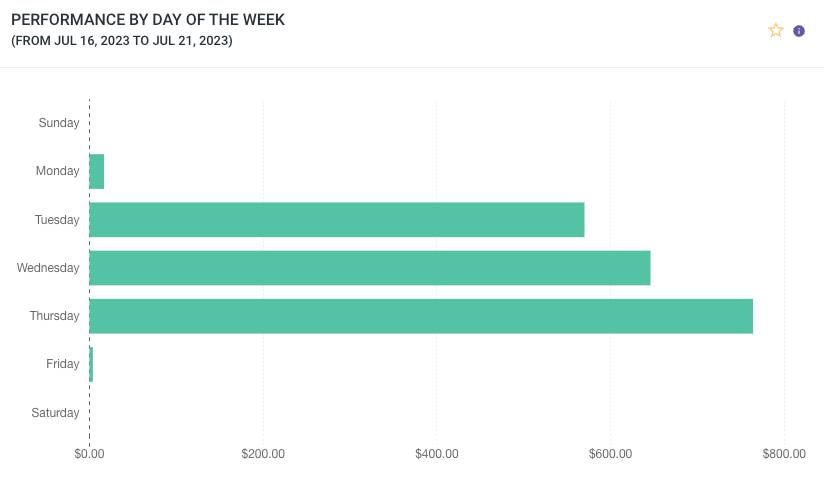This screenshot has height=481, width=824.
Task: Click the Tuesday performance bar
Action: point(336,220)
